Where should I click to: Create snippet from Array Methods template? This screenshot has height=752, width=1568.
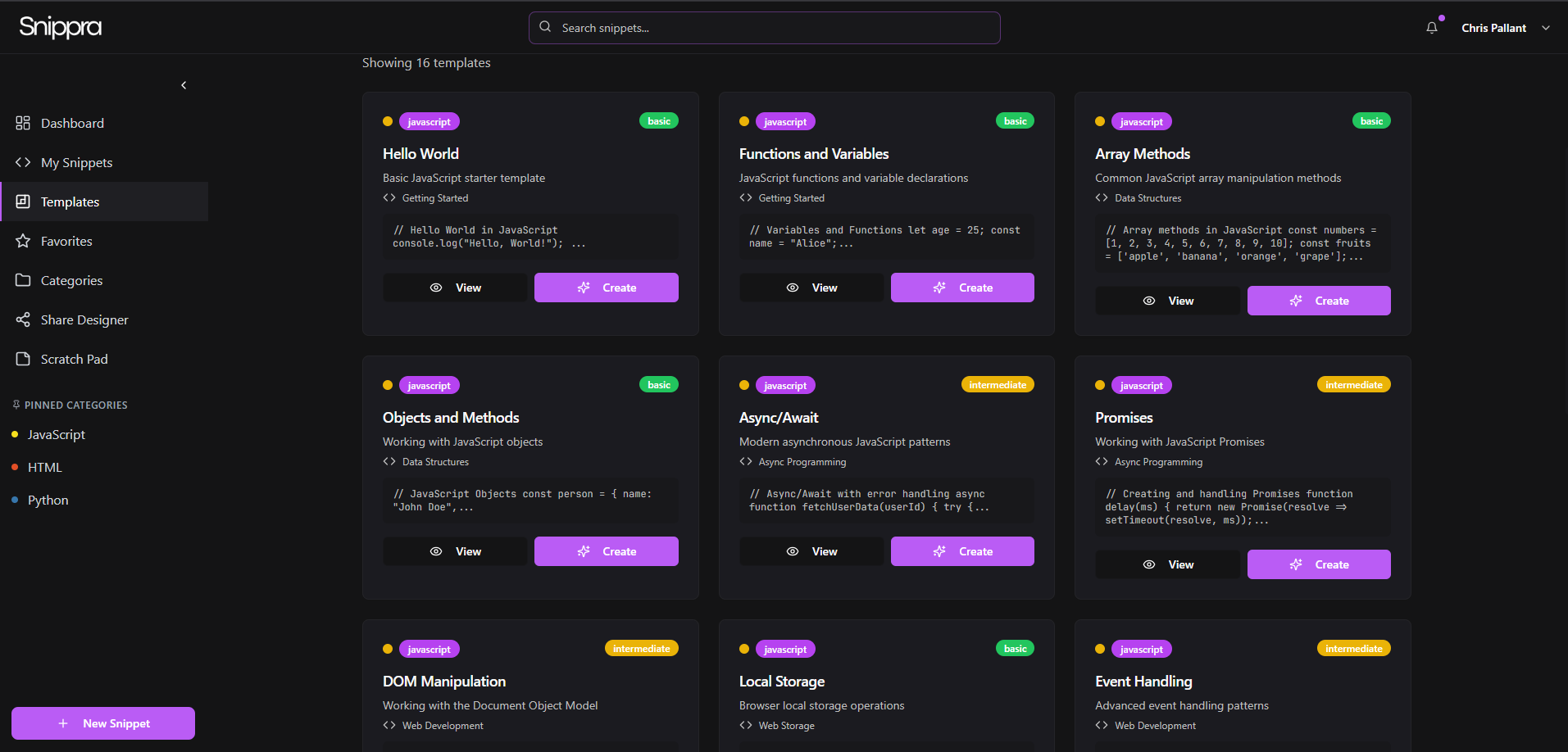[x=1318, y=301]
